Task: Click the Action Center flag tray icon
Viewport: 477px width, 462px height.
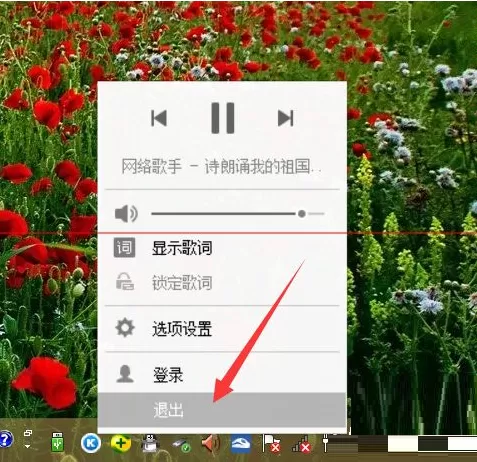Action: click(x=271, y=443)
